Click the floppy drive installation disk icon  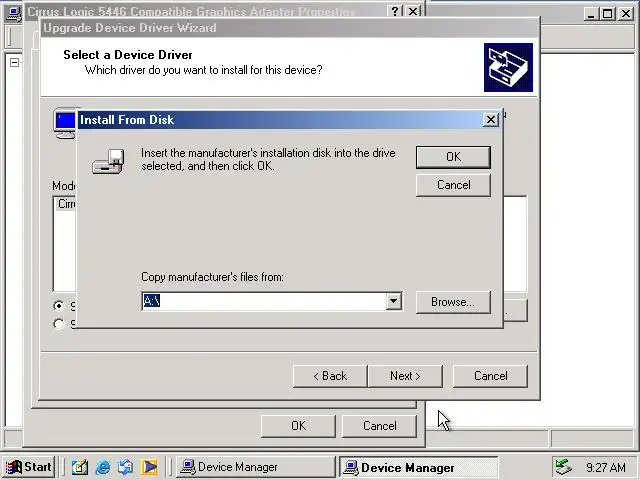coord(108,162)
